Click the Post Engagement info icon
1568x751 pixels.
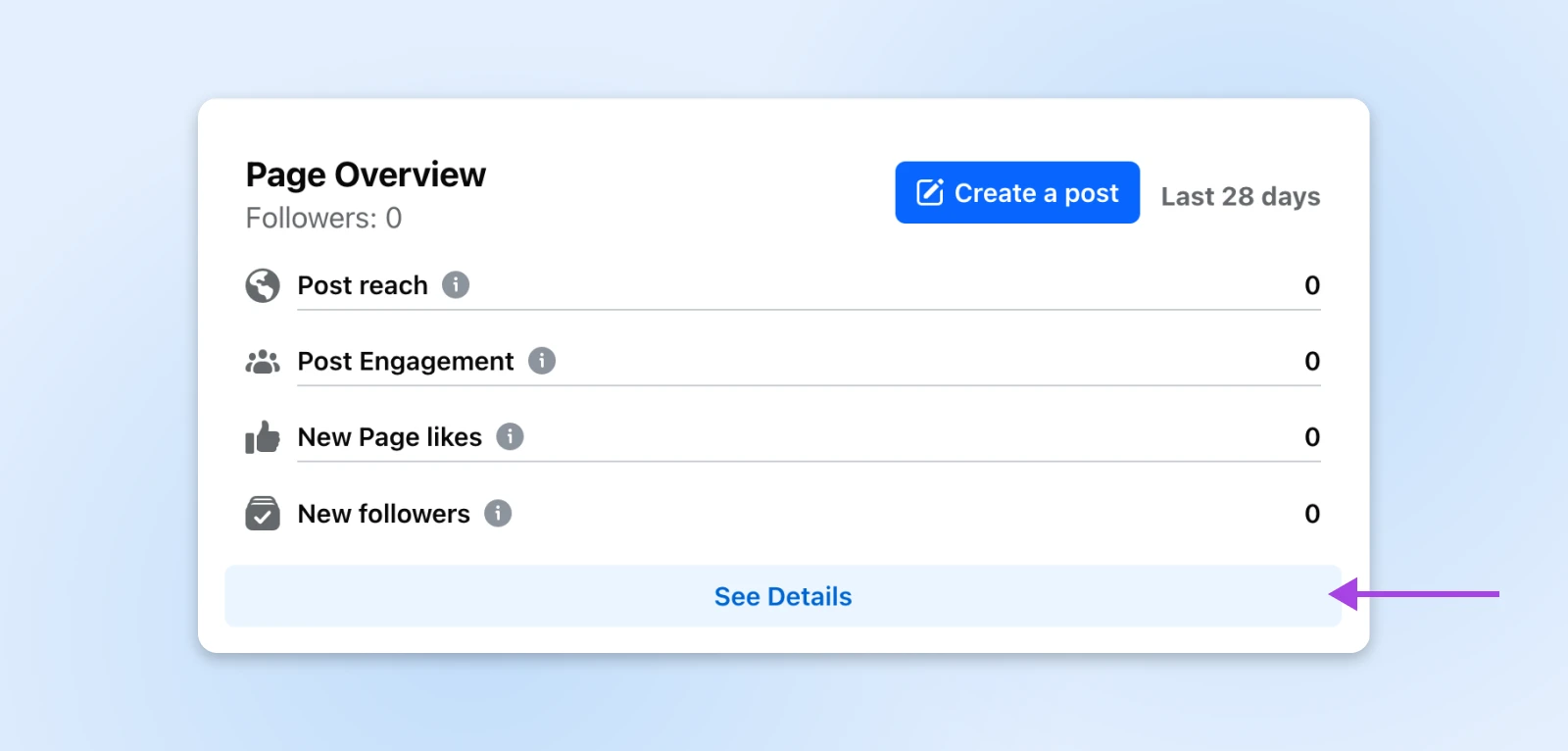pyautogui.click(x=542, y=361)
